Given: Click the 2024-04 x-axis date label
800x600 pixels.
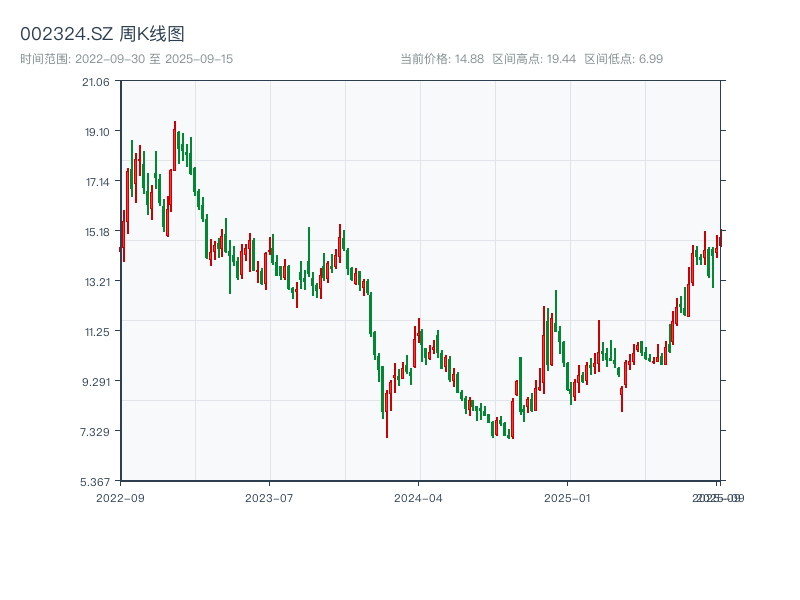Looking at the screenshot, I should click(418, 497).
